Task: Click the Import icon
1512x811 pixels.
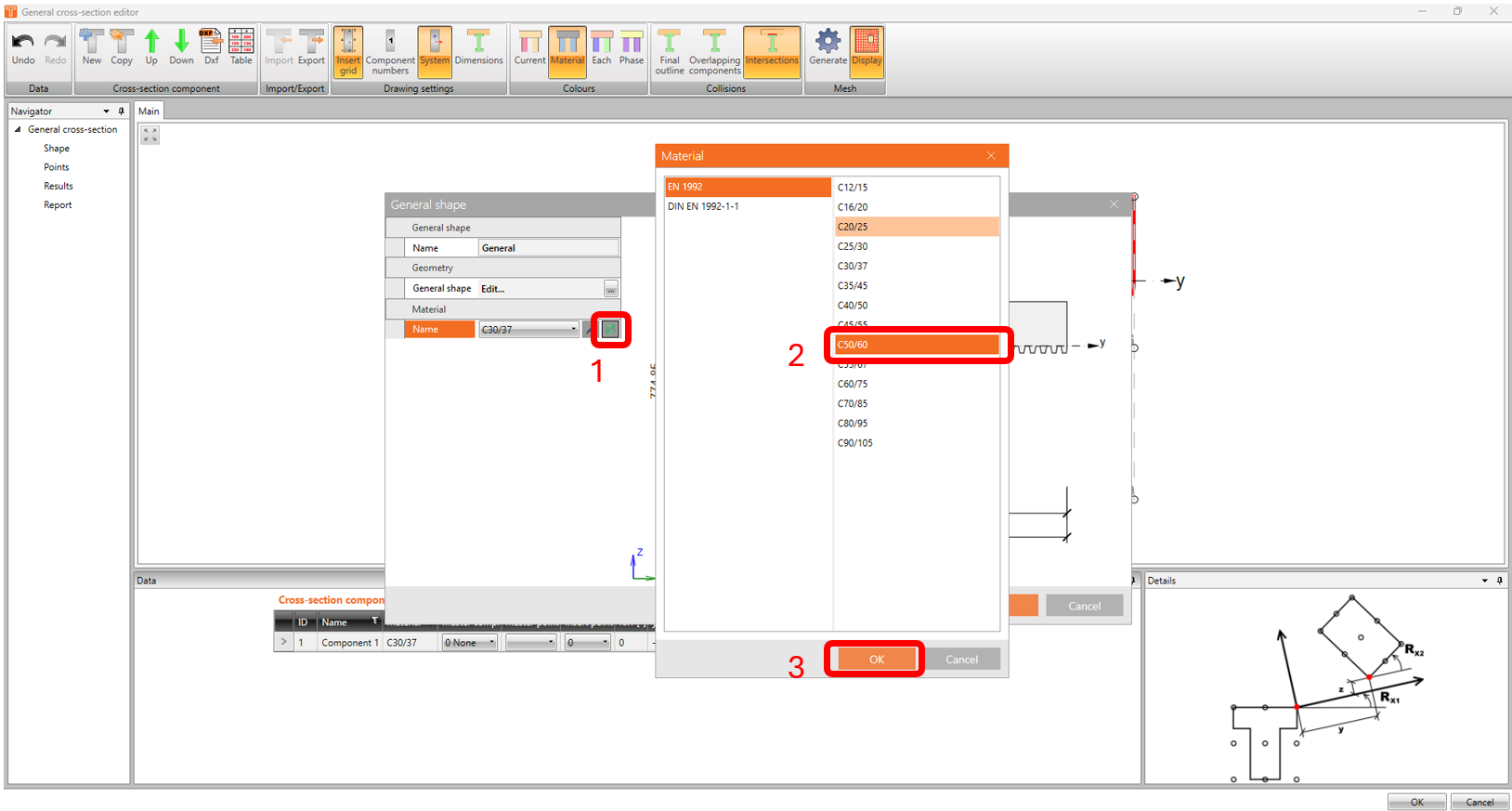Action: [x=279, y=48]
